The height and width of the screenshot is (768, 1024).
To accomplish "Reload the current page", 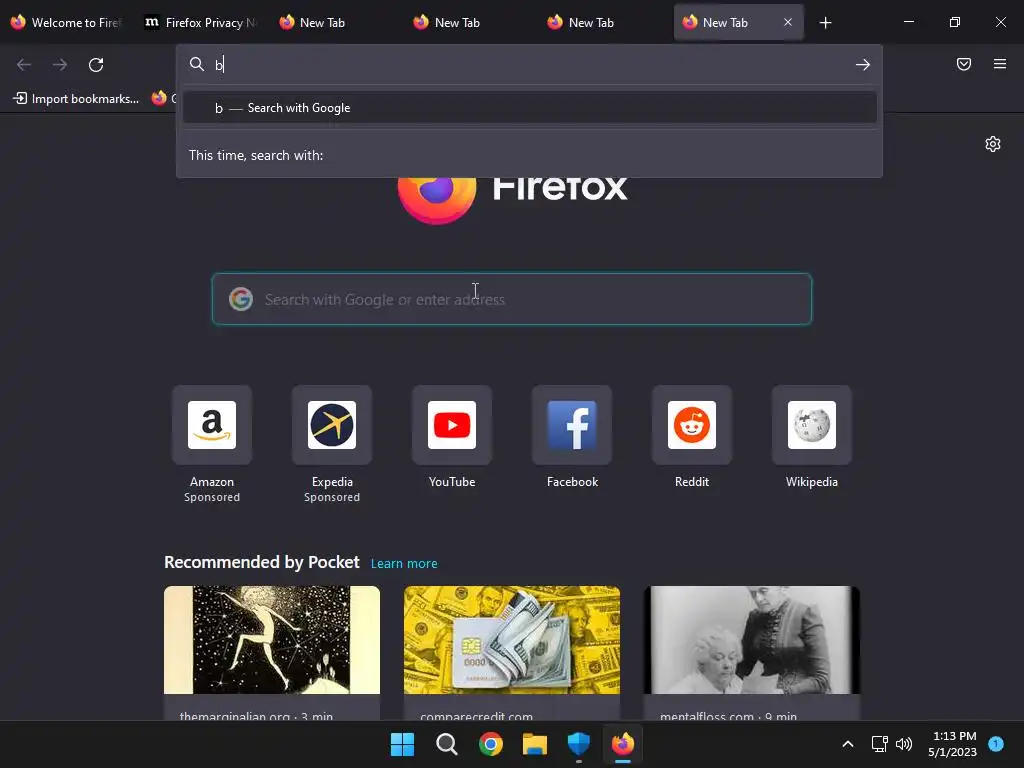I will pos(96,65).
